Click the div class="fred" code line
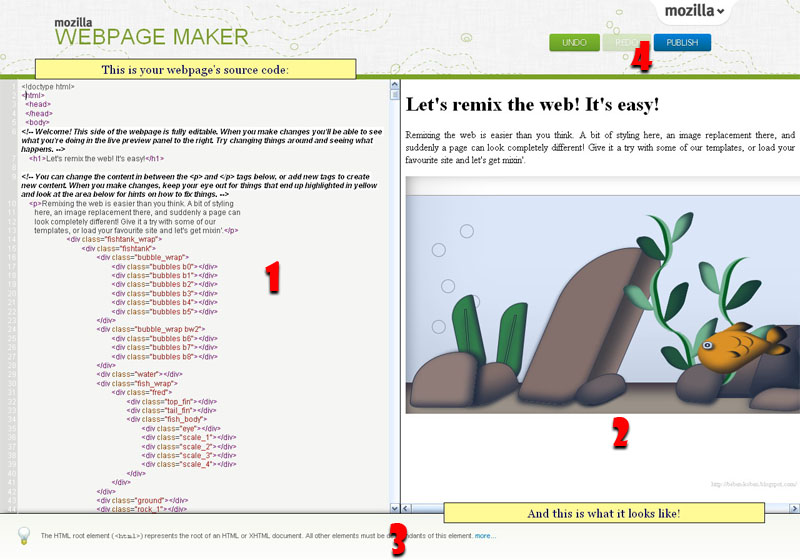This screenshot has height=560, width=800. pyautogui.click(x=142, y=392)
